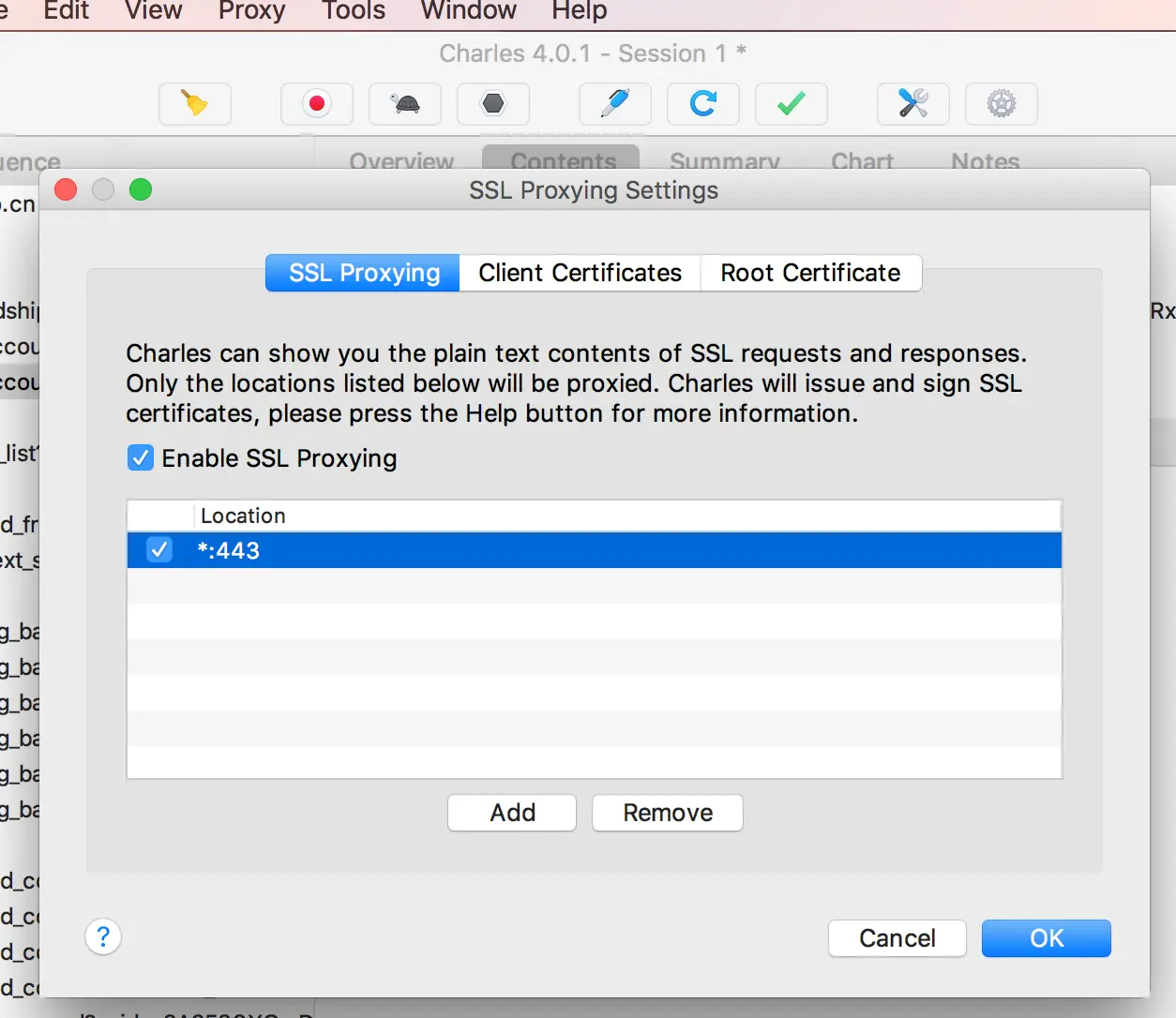The height and width of the screenshot is (1018, 1176).
Task: Switch to Root Certificate tab
Action: pos(810,273)
